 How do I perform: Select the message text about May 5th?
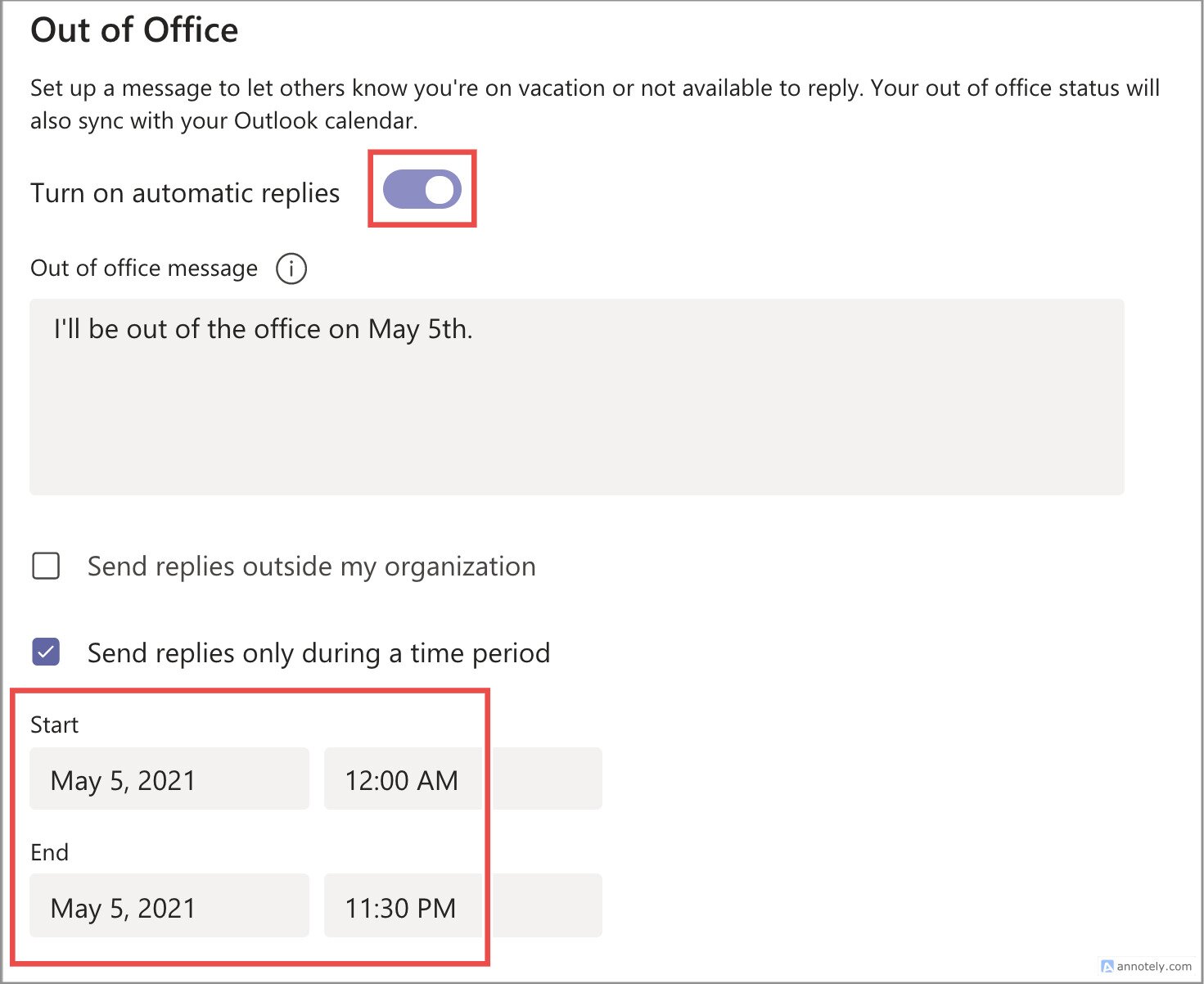tap(262, 329)
